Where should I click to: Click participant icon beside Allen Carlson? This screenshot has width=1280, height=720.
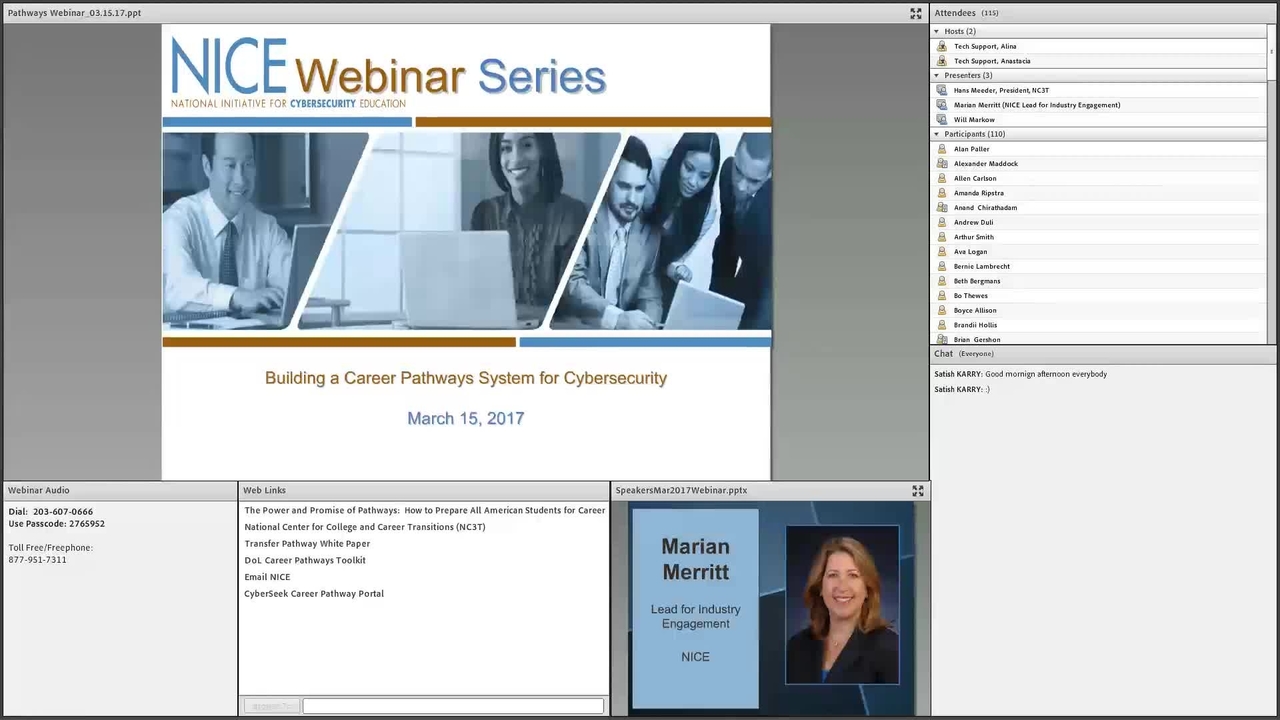941,178
